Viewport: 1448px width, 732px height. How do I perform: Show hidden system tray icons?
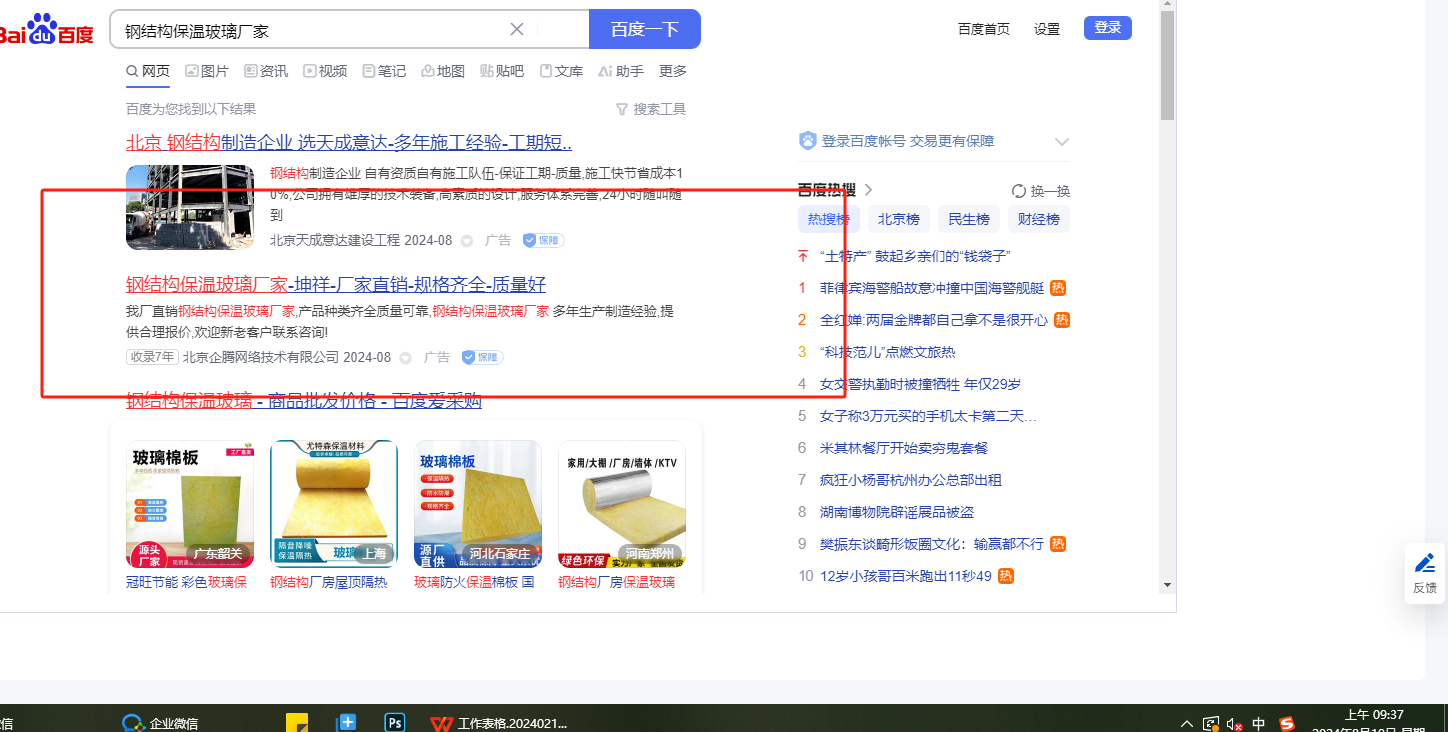pos(1187,723)
